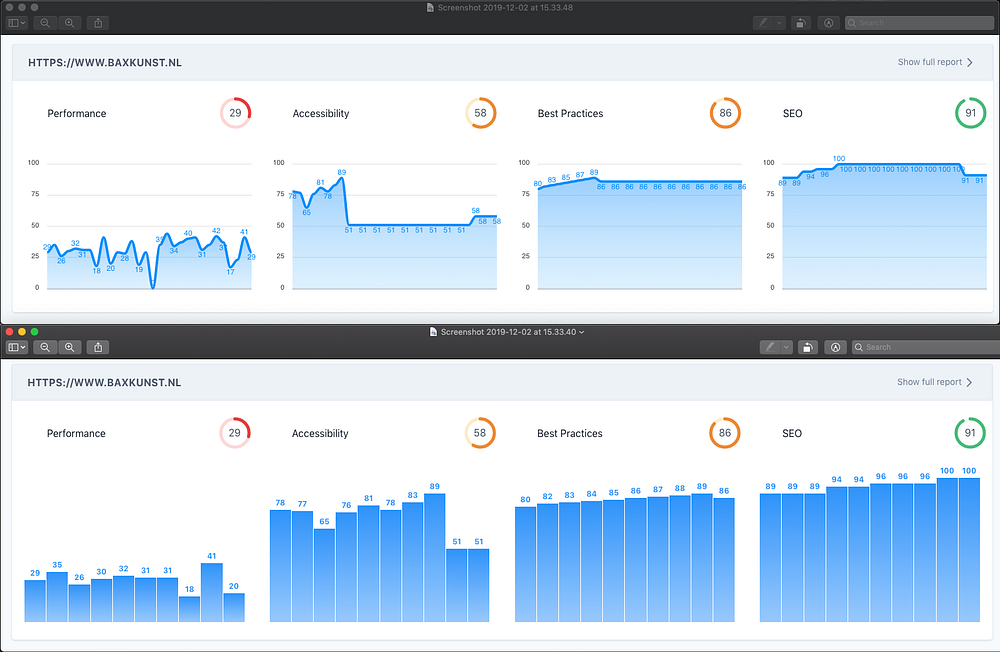The image size is (1000, 652).
Task: Open title dropdown chevron of Screenshot 15.33.40
Action: pyautogui.click(x=582, y=332)
